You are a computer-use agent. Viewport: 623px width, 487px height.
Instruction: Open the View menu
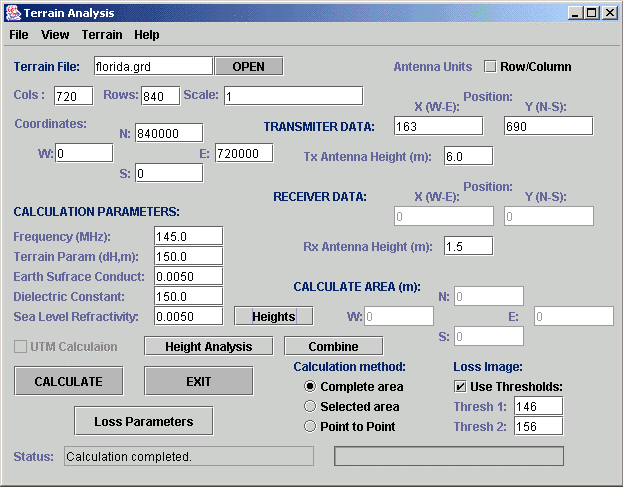tap(55, 35)
